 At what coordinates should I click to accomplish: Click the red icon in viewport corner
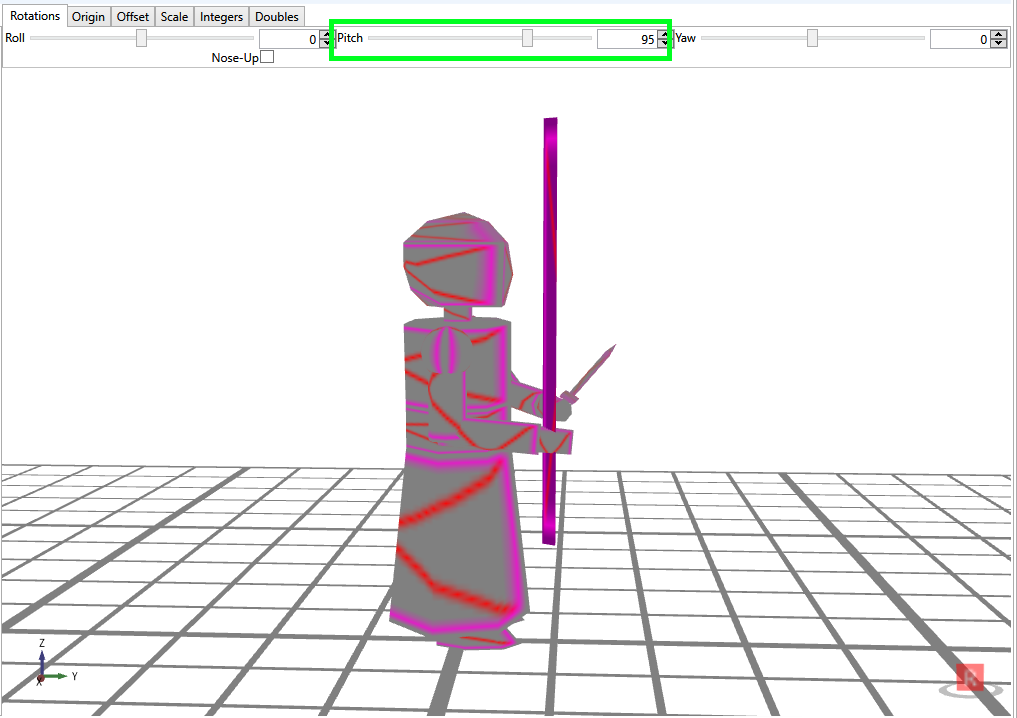[x=968, y=679]
